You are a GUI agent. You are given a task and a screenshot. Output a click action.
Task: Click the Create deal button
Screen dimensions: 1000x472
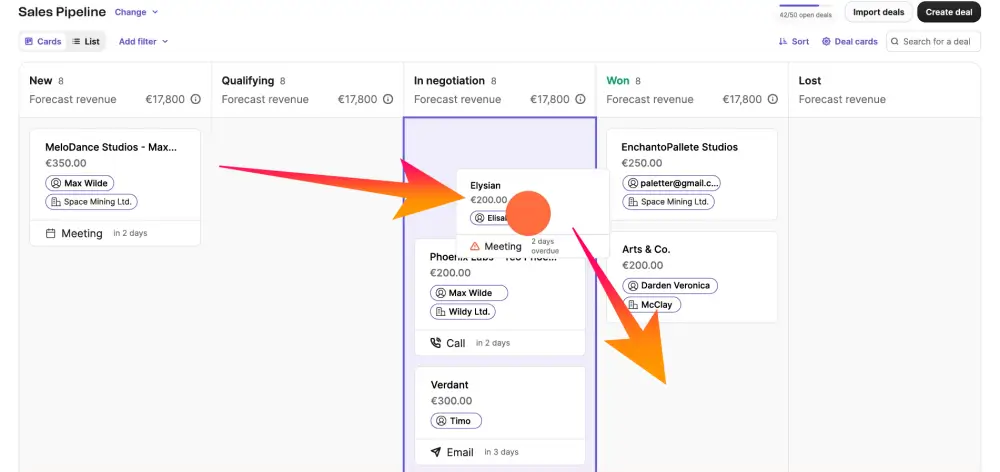(948, 12)
